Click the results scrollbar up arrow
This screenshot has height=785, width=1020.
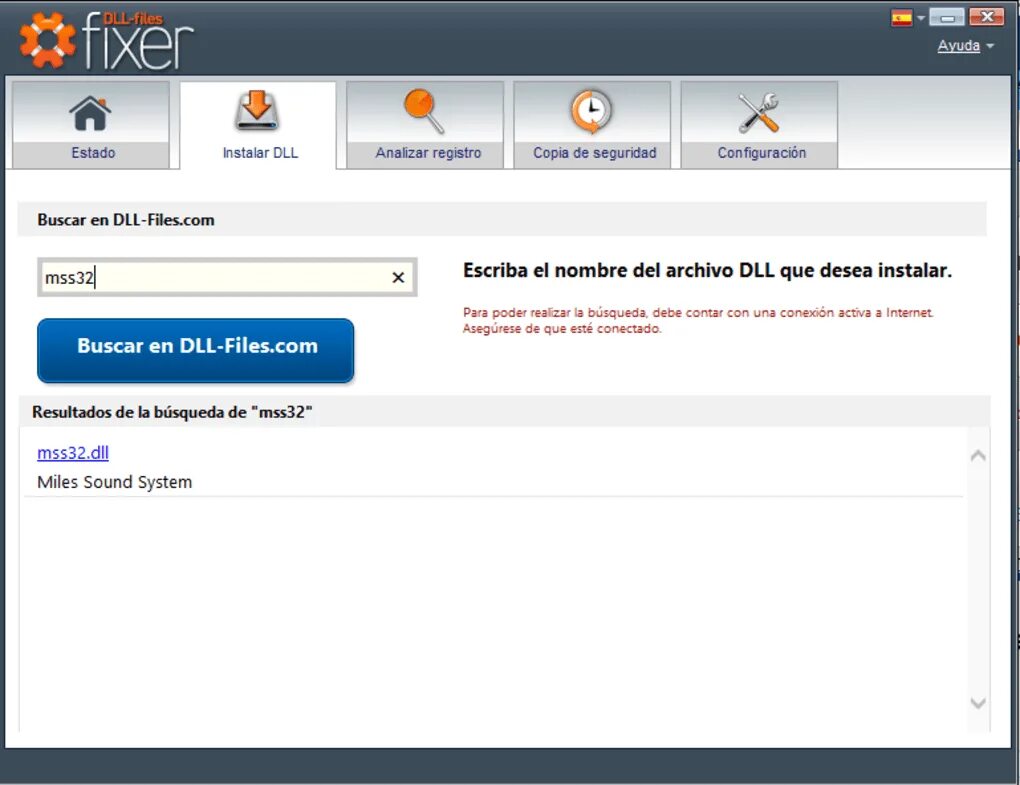[978, 455]
